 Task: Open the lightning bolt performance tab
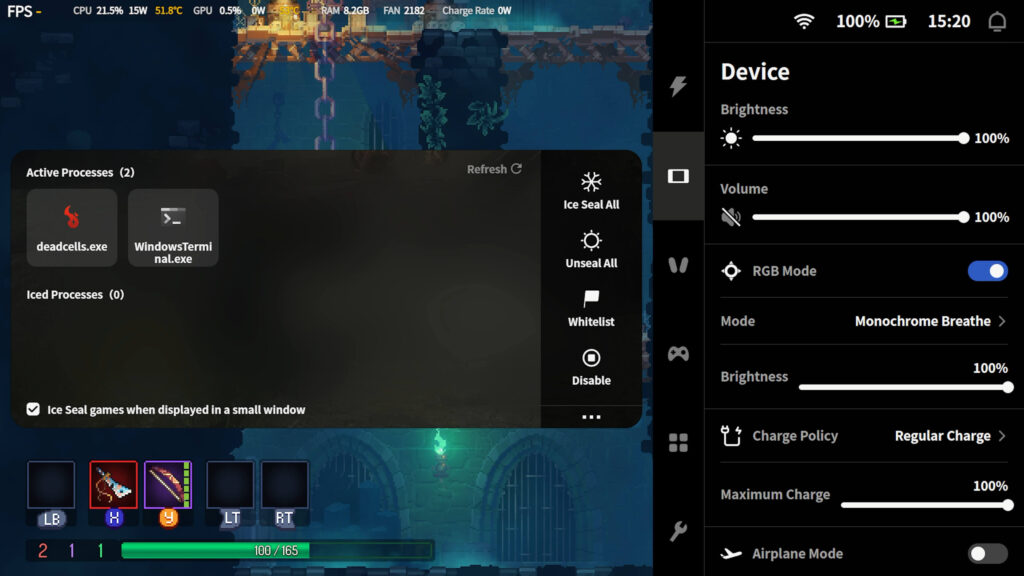pos(678,86)
